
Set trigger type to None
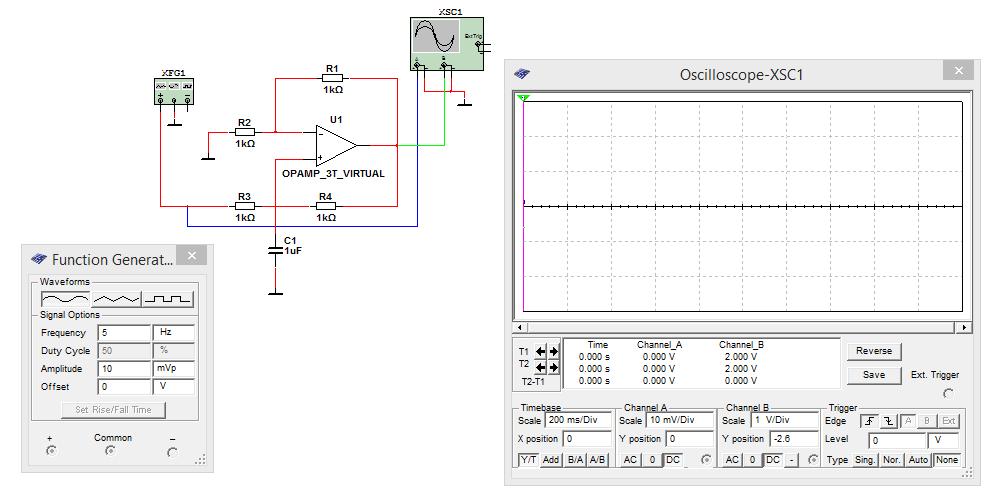(946, 460)
